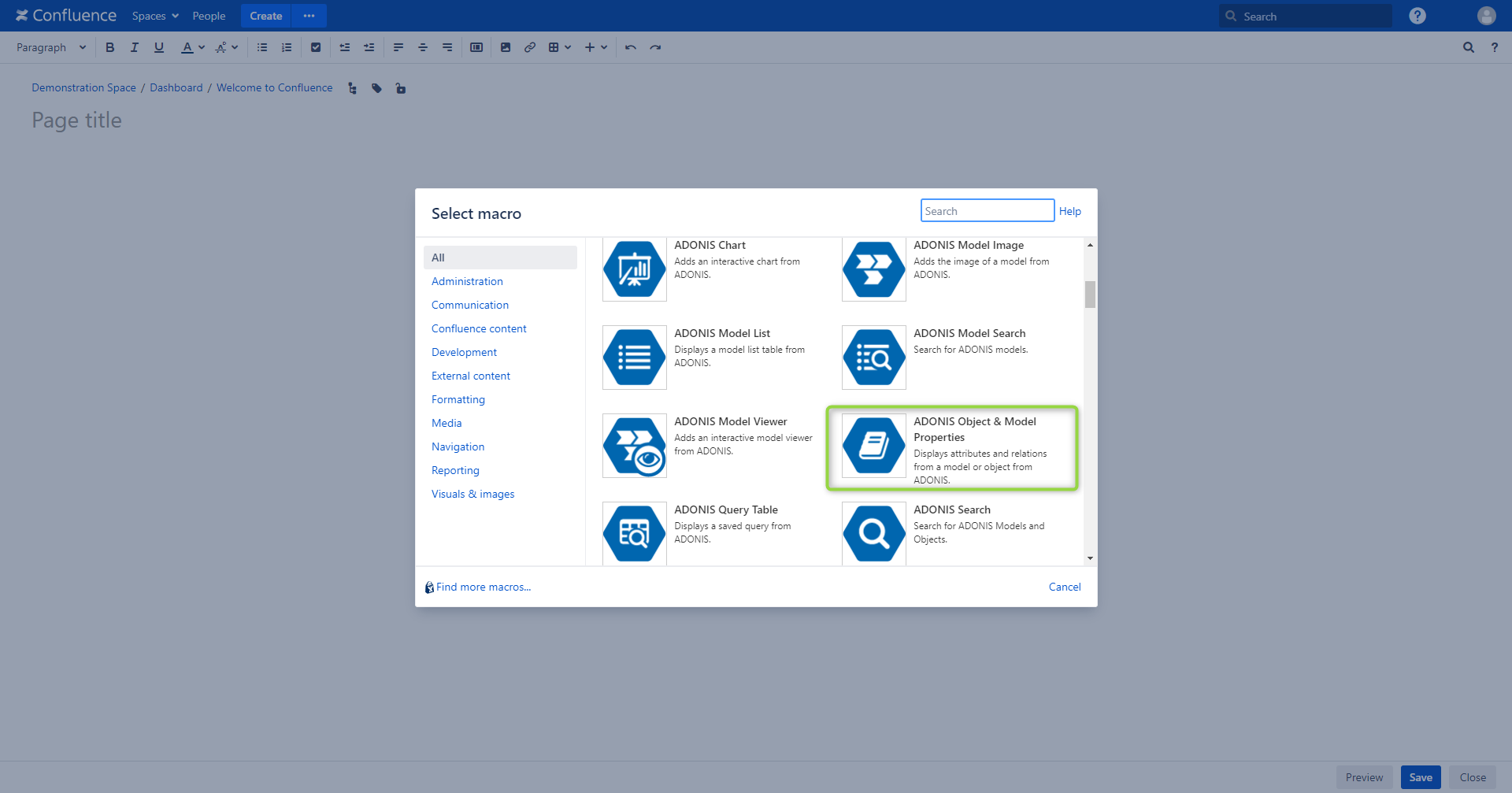This screenshot has height=793, width=1512.
Task: Expand the text color dropdown arrow
Action: click(x=202, y=47)
